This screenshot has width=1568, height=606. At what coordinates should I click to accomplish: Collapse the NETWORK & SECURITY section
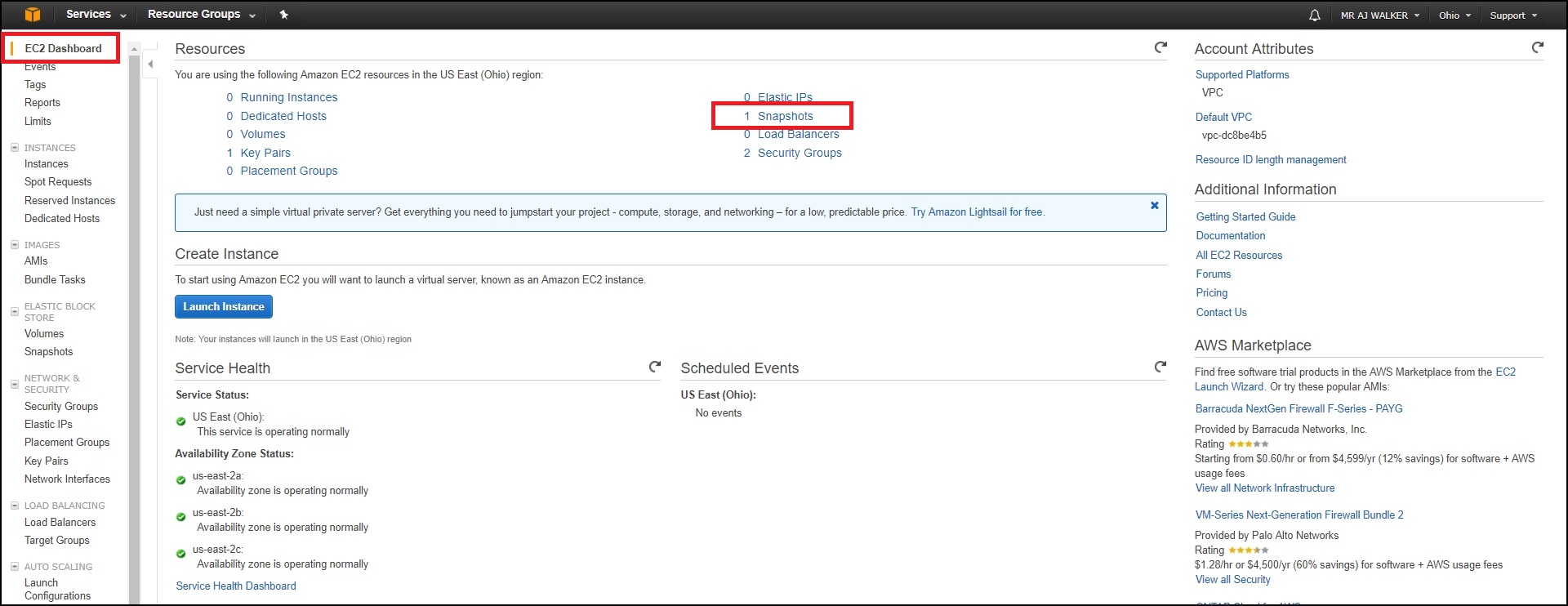[15, 384]
